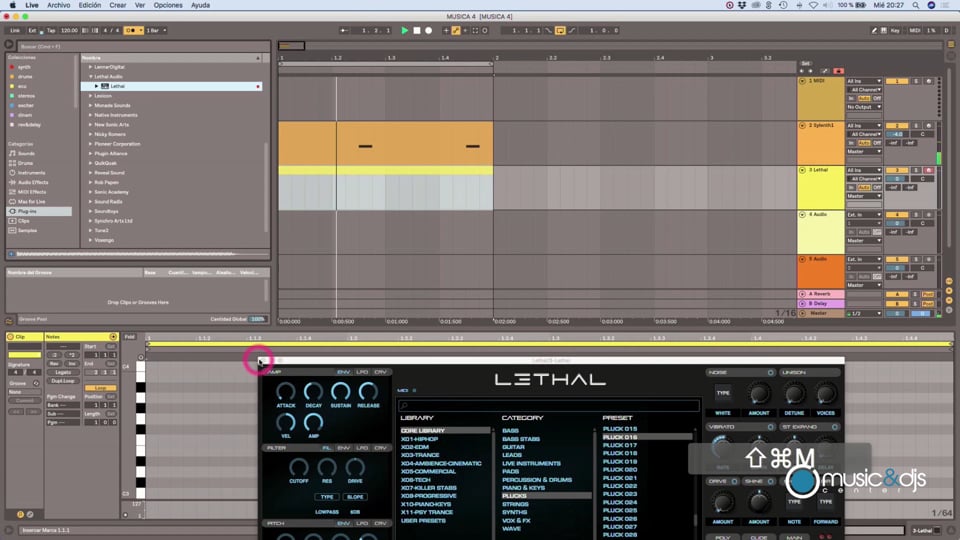Expand the Native Instruments folder
960x540 pixels.
click(91, 115)
